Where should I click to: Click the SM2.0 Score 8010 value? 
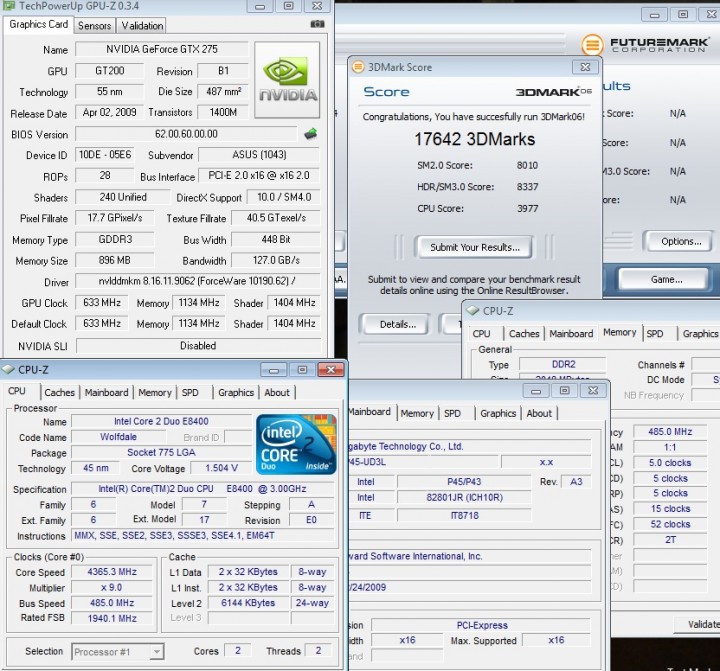coord(527,166)
